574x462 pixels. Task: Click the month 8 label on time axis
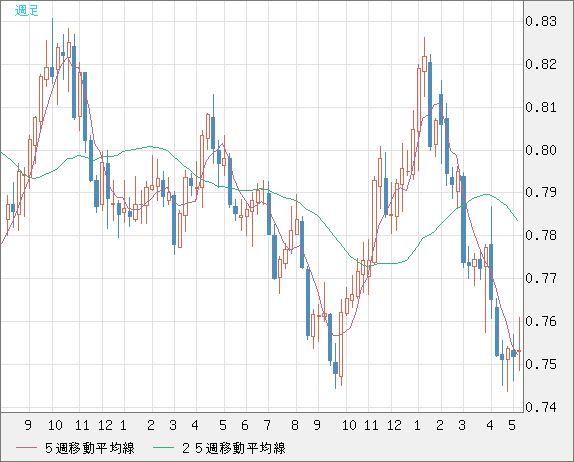[x=295, y=425]
